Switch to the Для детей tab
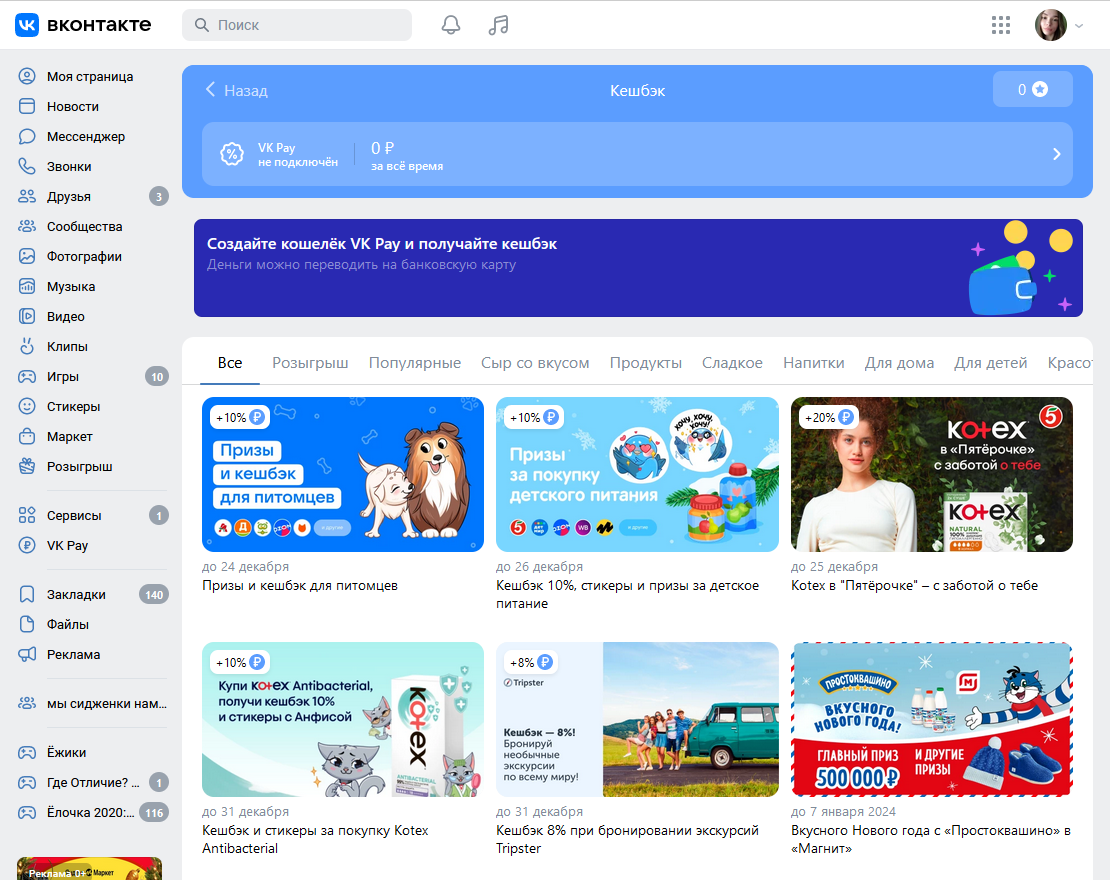The height and width of the screenshot is (880, 1110). click(990, 362)
